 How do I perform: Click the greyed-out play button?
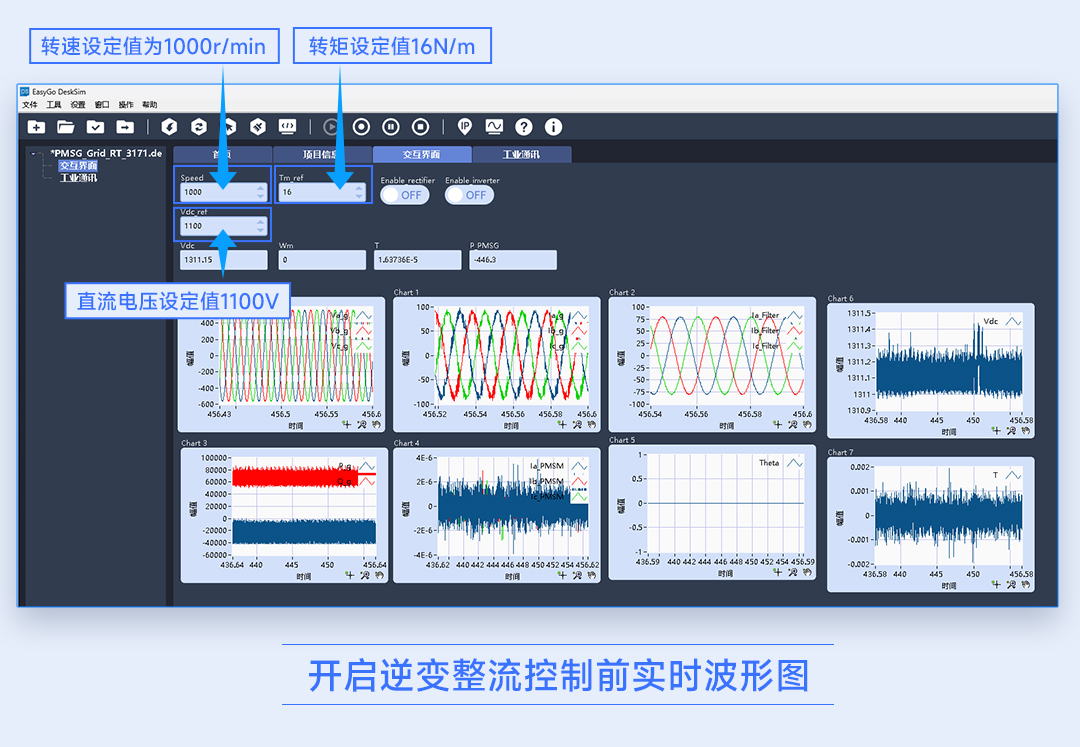coord(331,127)
